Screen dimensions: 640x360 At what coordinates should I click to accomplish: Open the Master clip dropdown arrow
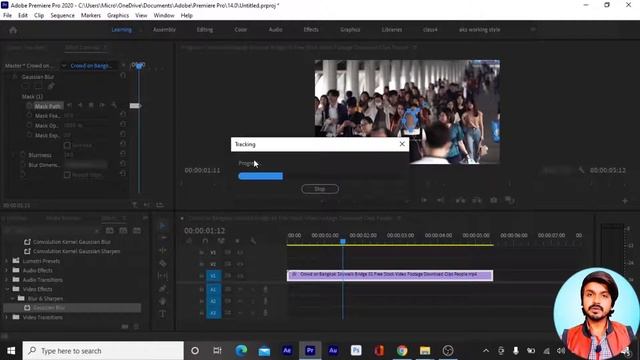[x=64, y=66]
